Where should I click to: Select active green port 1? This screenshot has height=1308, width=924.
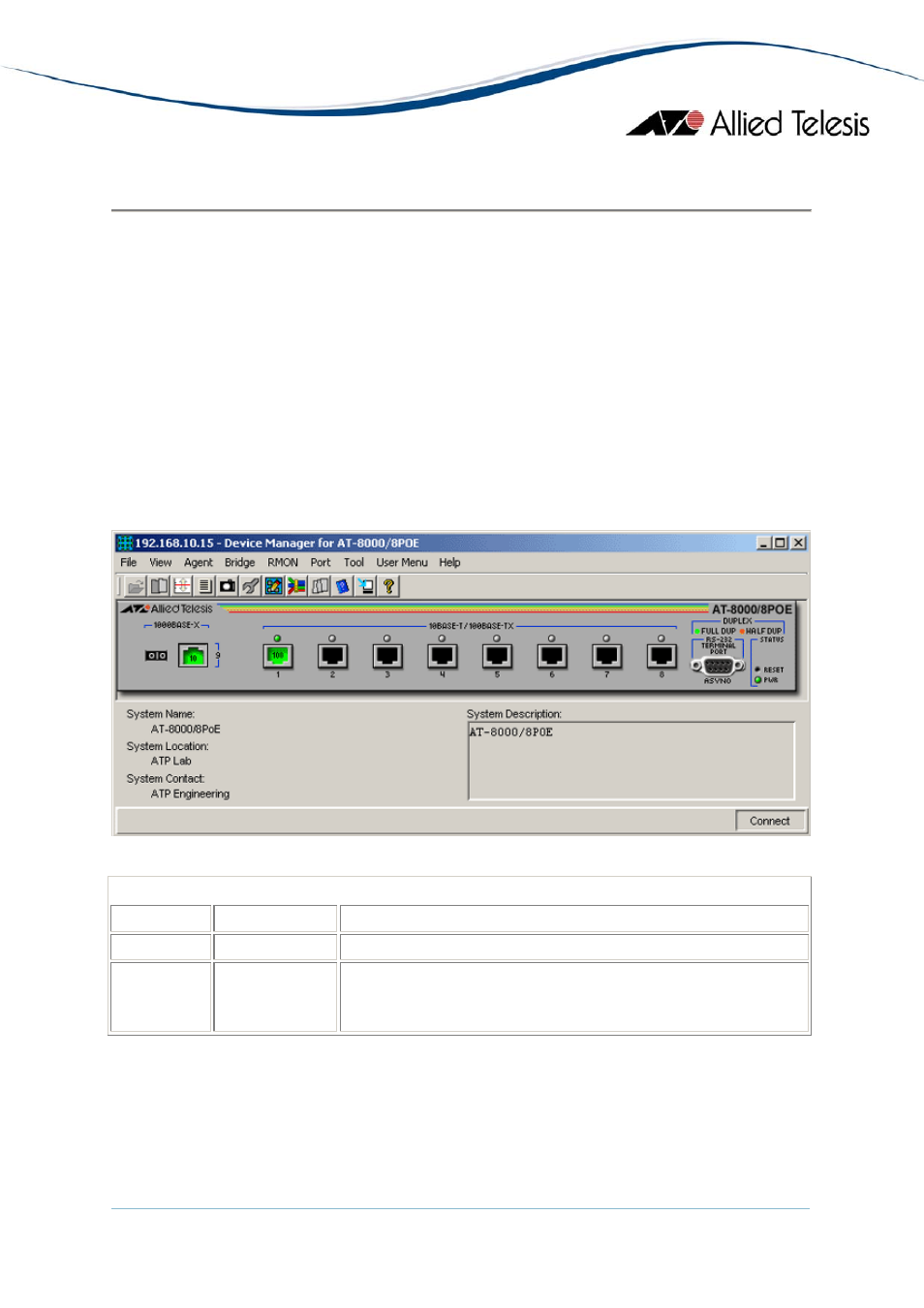(x=278, y=656)
